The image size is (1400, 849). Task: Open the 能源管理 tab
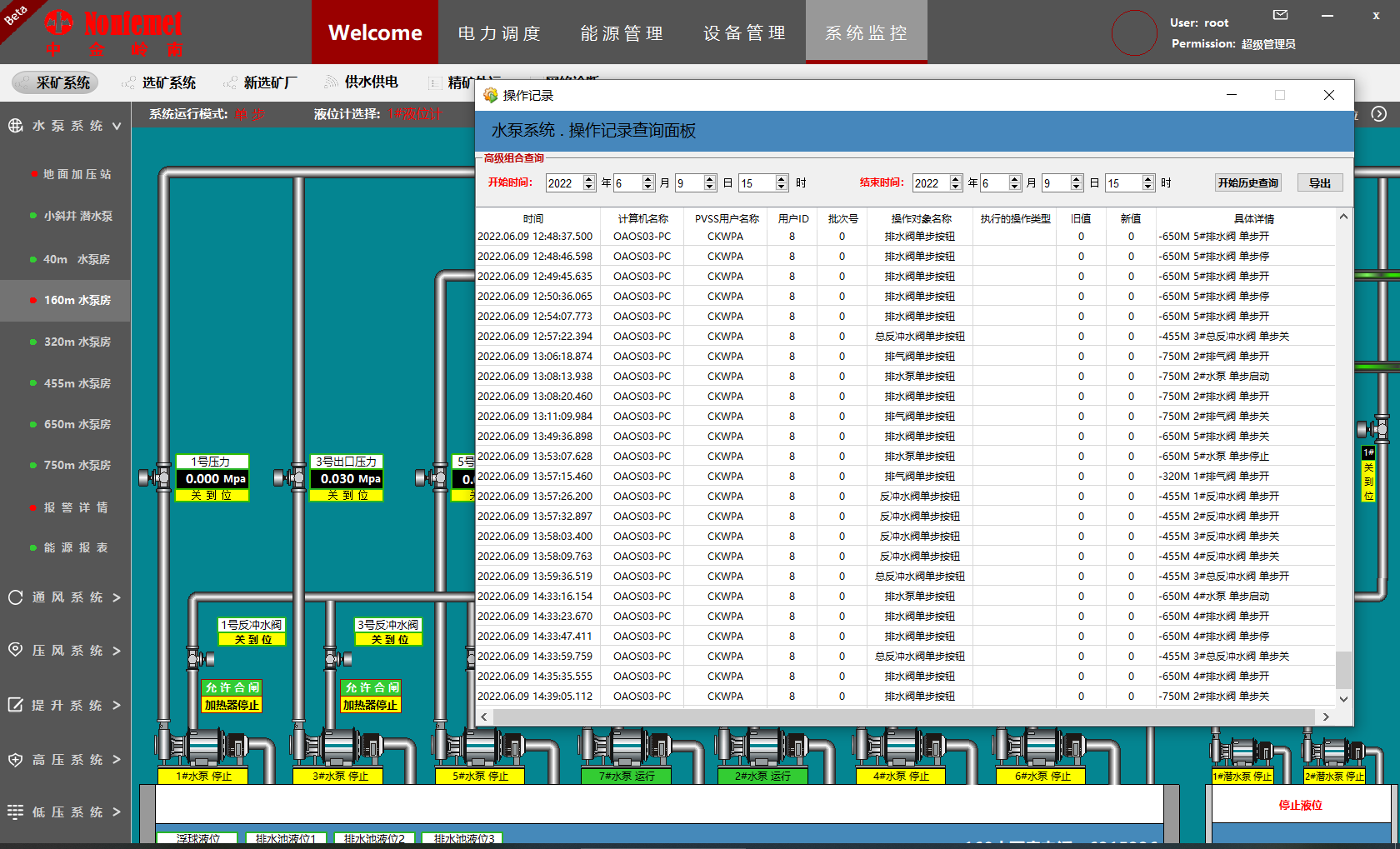coord(622,32)
